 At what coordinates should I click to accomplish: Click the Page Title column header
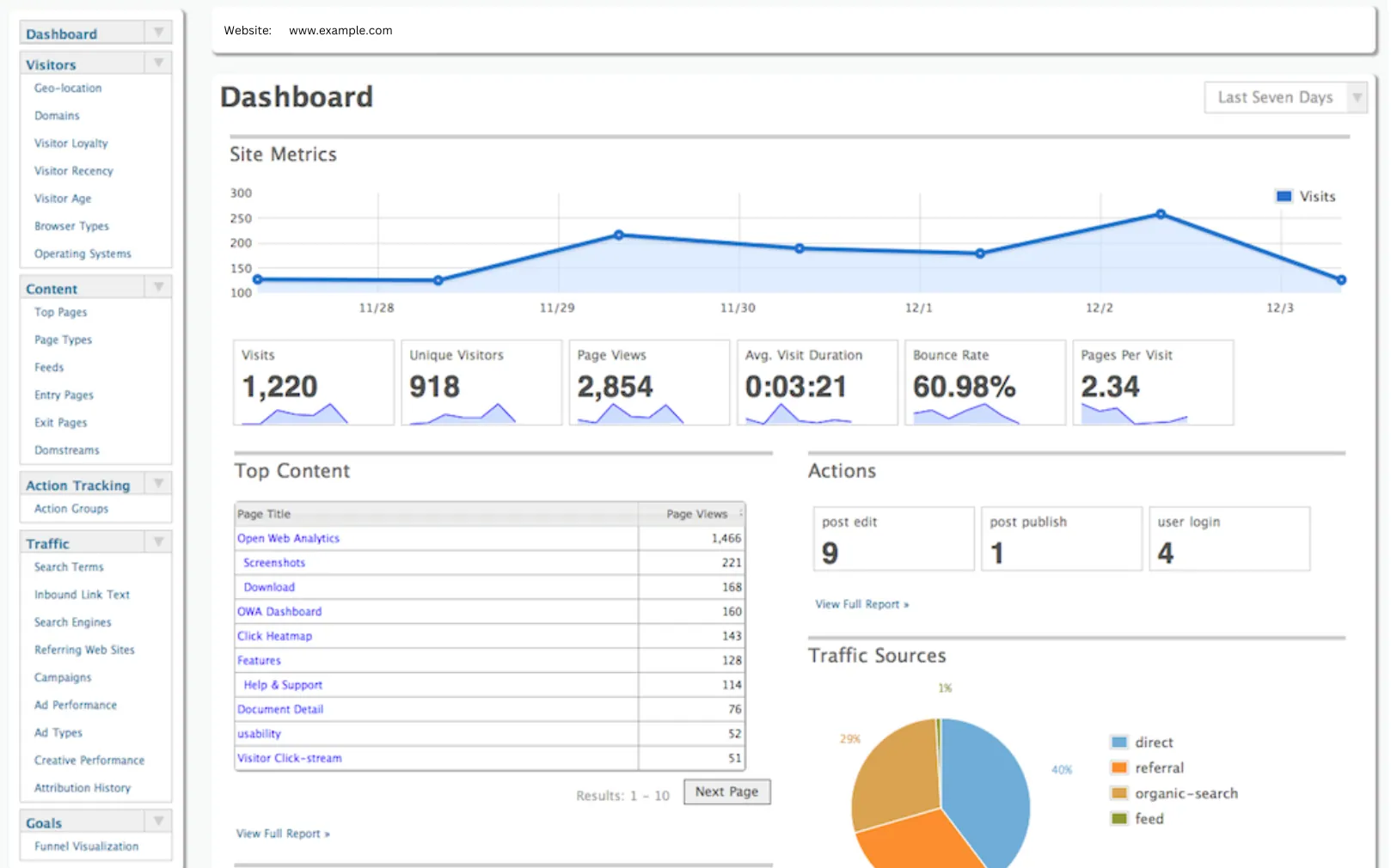[437, 514]
